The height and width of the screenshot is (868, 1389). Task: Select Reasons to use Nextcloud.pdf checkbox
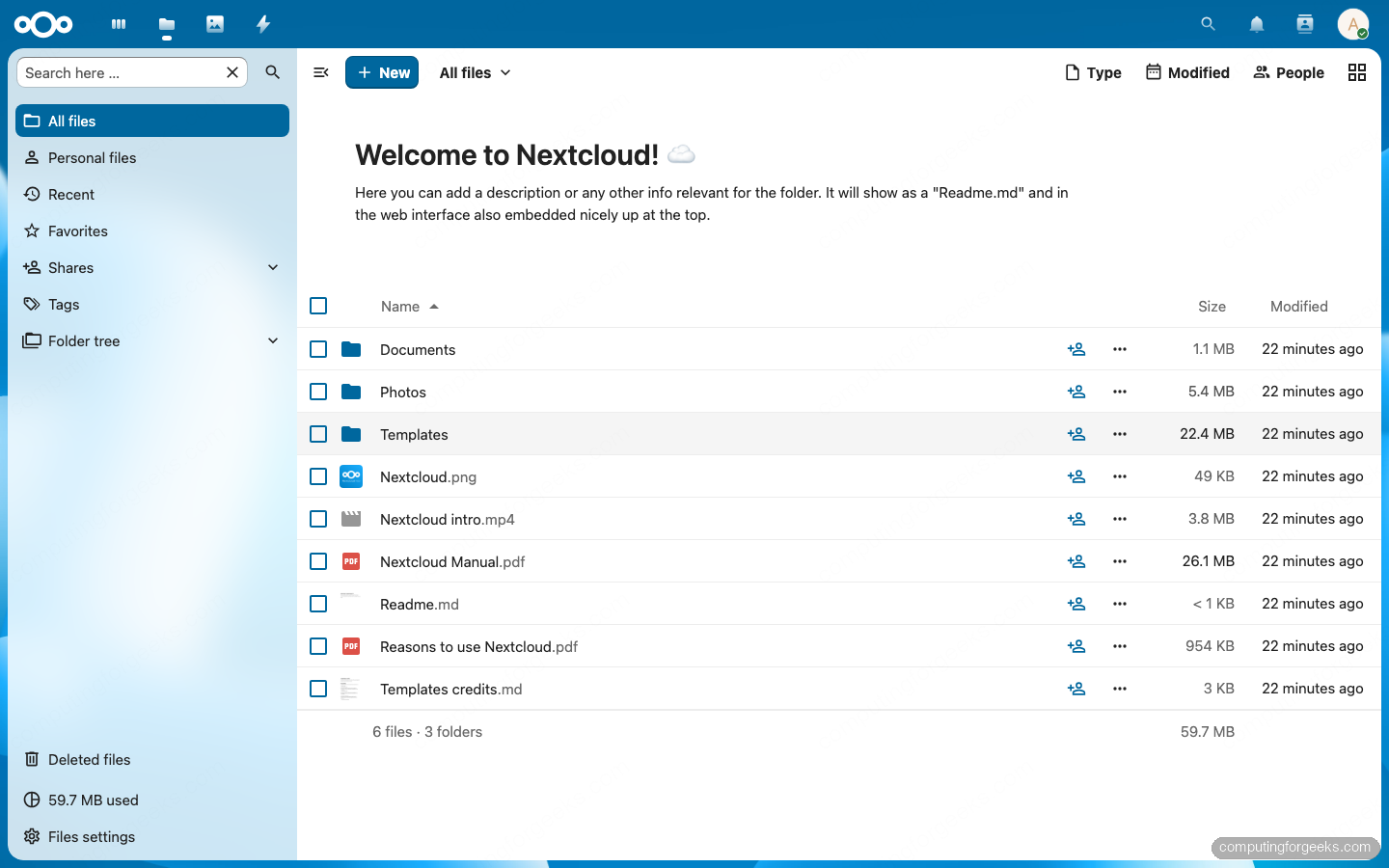[318, 646]
